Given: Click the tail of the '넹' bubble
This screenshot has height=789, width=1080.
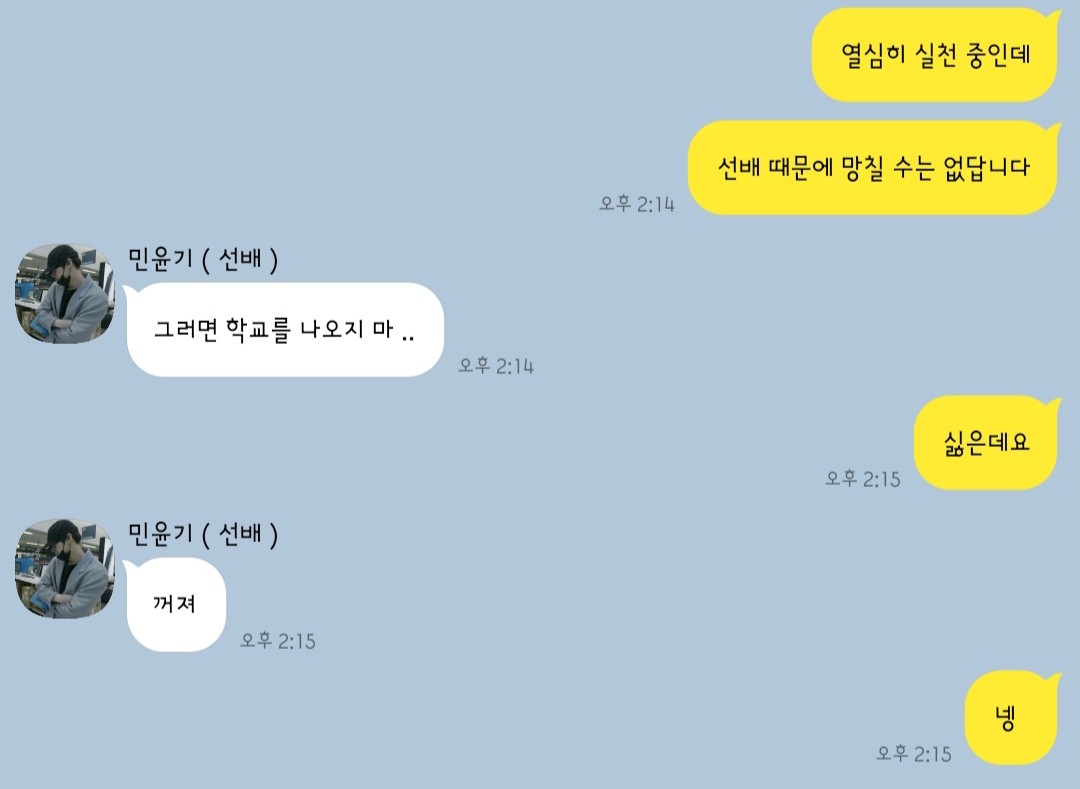Looking at the screenshot, I should pos(1054,680).
